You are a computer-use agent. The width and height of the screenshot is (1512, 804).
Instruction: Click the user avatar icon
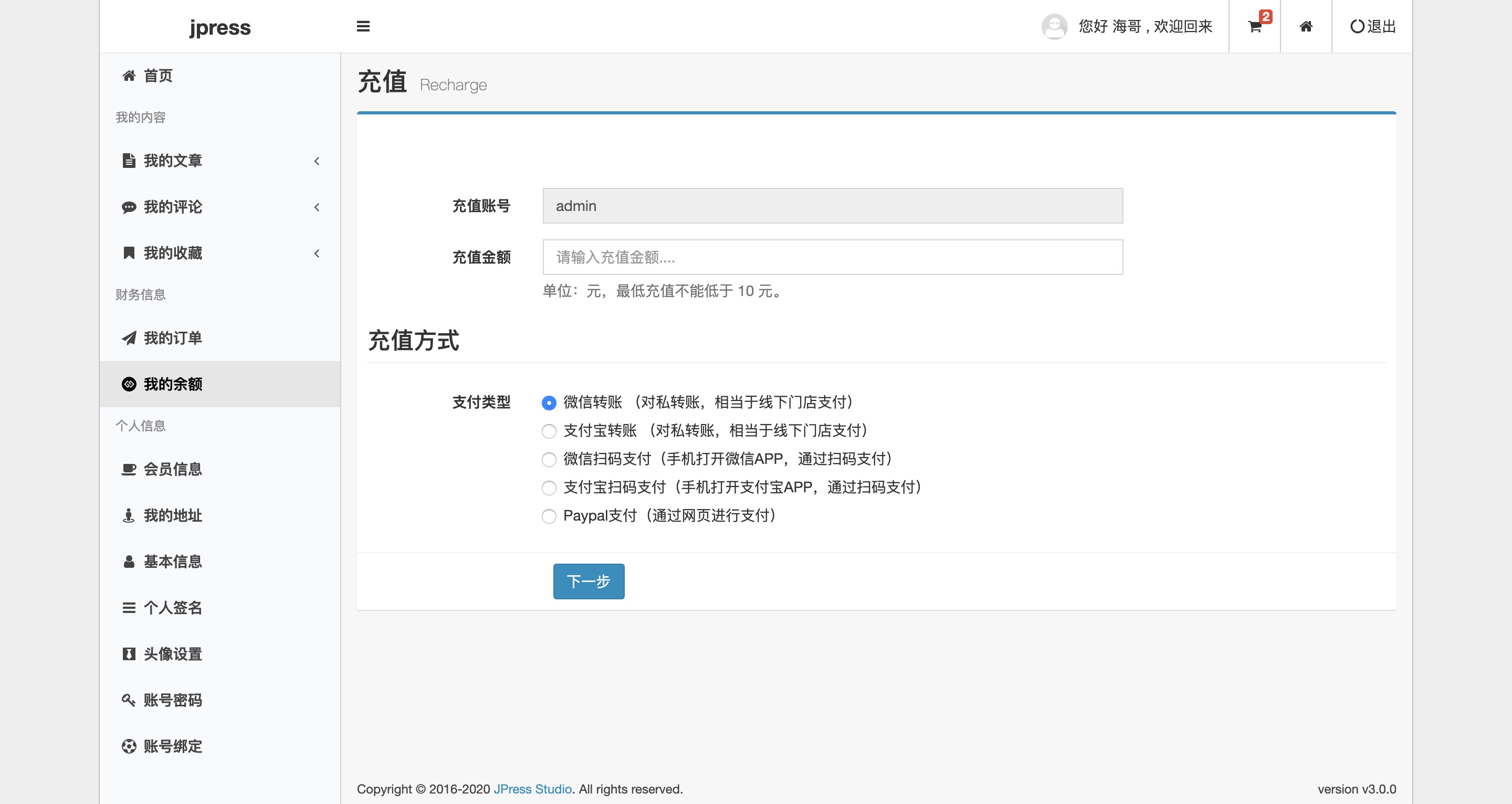(1054, 26)
